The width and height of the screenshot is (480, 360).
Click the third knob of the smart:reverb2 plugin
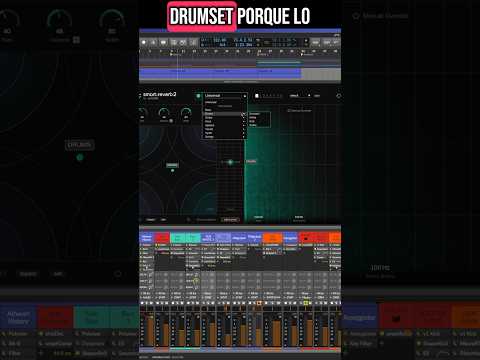tap(186, 114)
